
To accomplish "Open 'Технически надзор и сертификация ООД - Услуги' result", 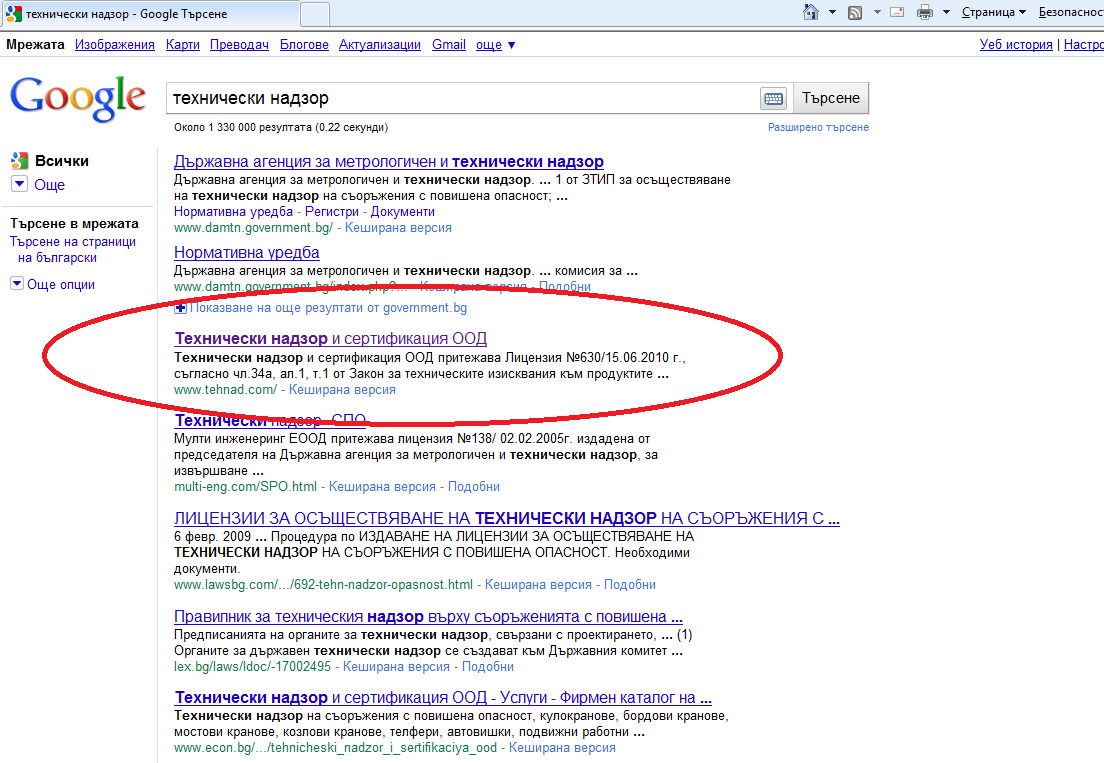I will click(x=443, y=698).
